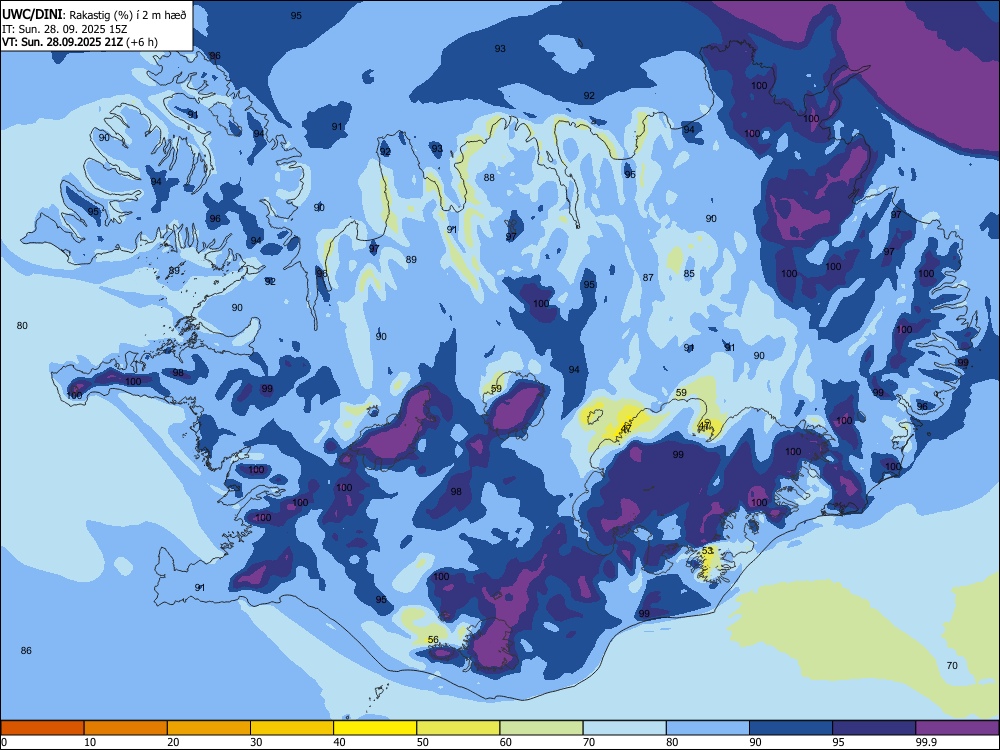The width and height of the screenshot is (1000, 750).
Task: Click the legend tick label '0'
Action: tap(4, 742)
